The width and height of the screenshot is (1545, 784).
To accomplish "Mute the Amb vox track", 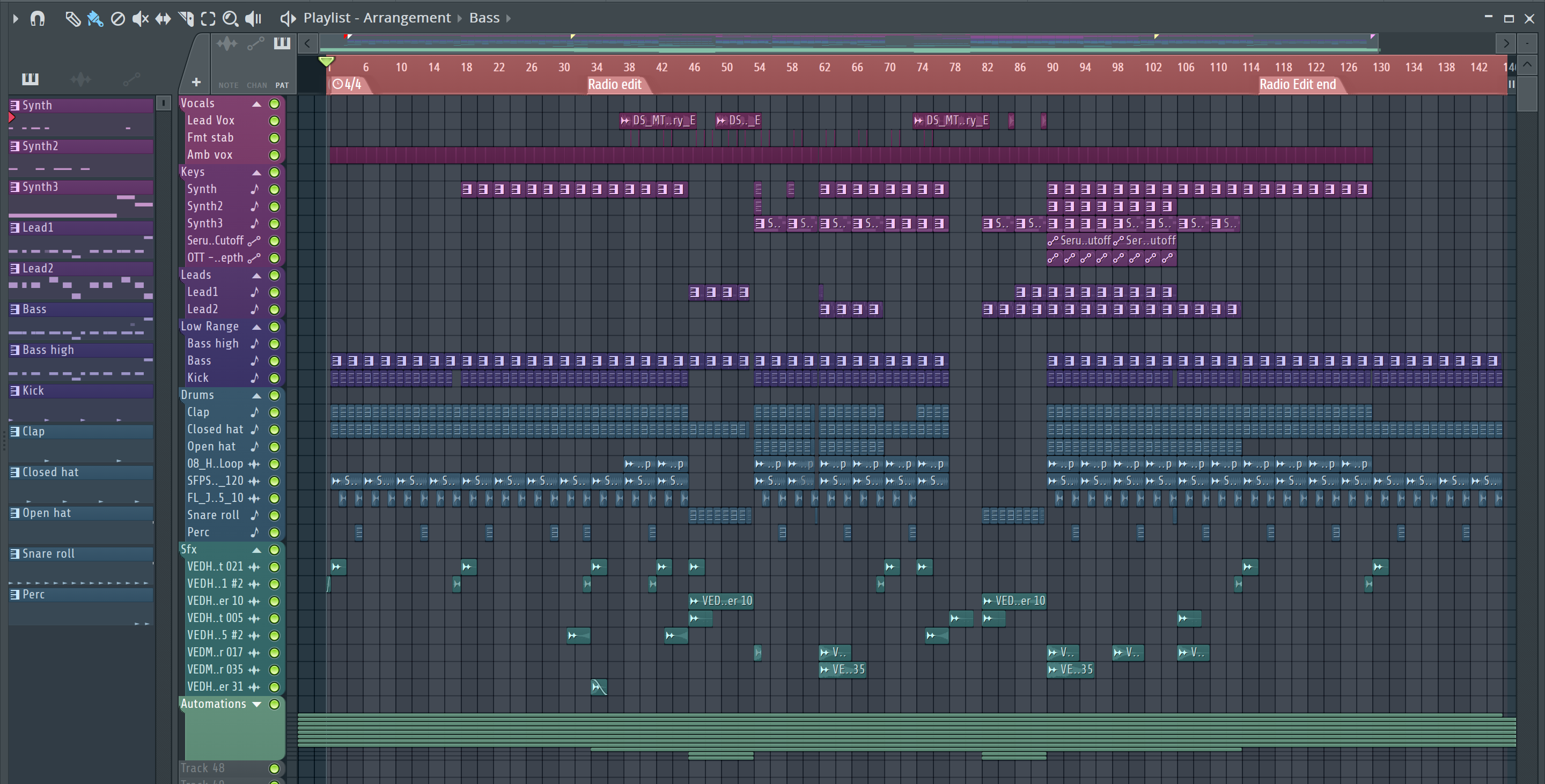I will click(274, 155).
